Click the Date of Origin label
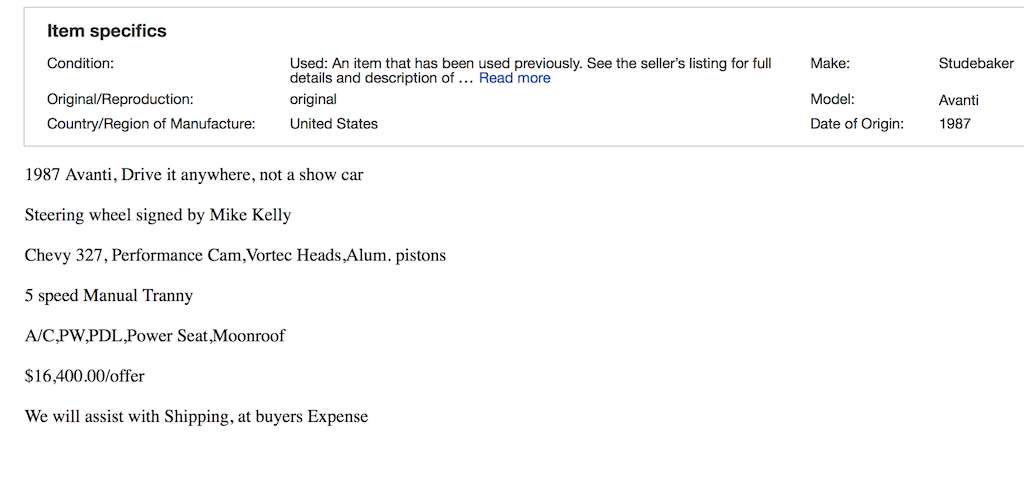The image size is (1024, 487). 857,124
